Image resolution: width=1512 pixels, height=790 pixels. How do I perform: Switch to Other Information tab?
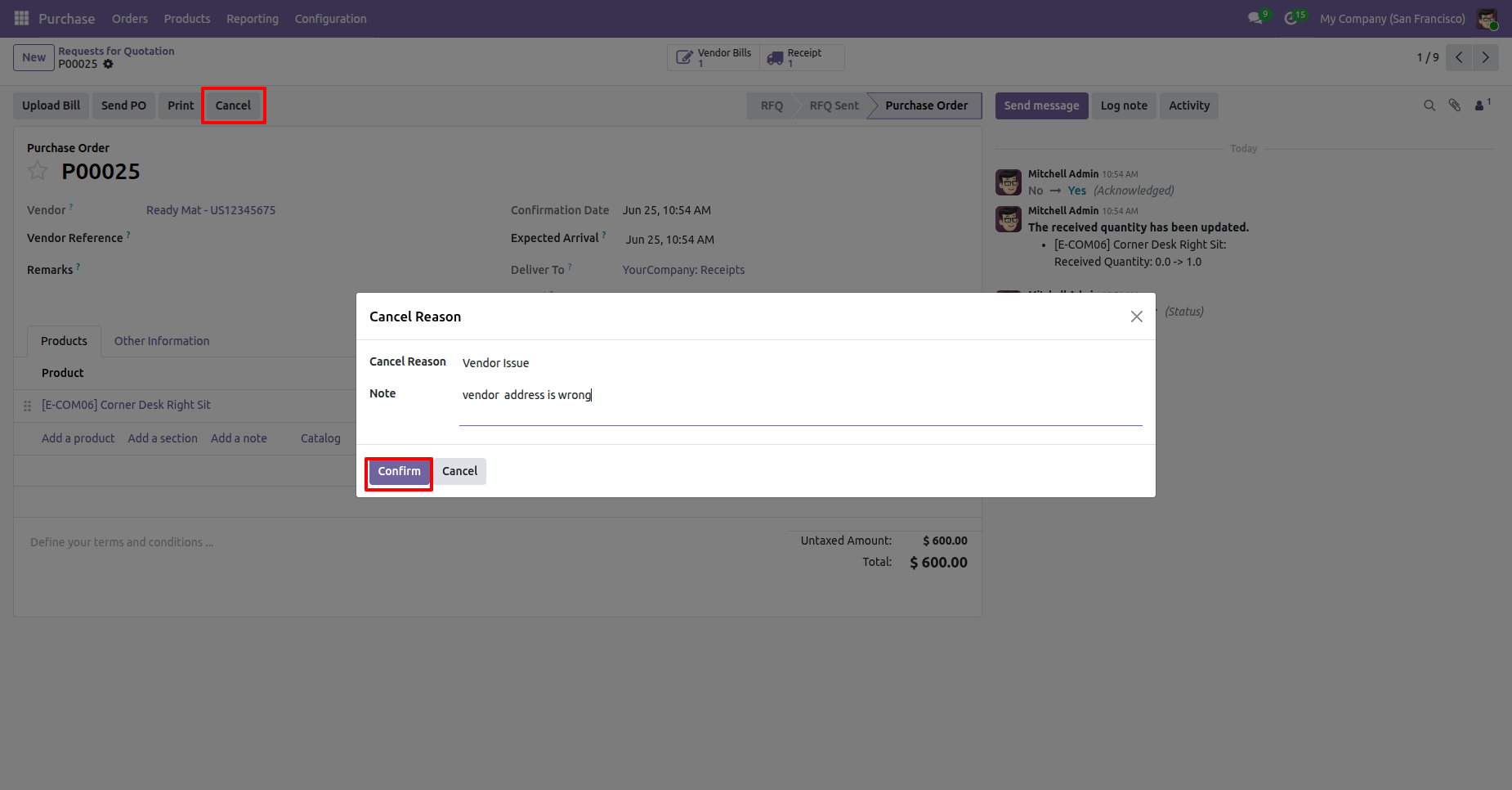tap(162, 341)
